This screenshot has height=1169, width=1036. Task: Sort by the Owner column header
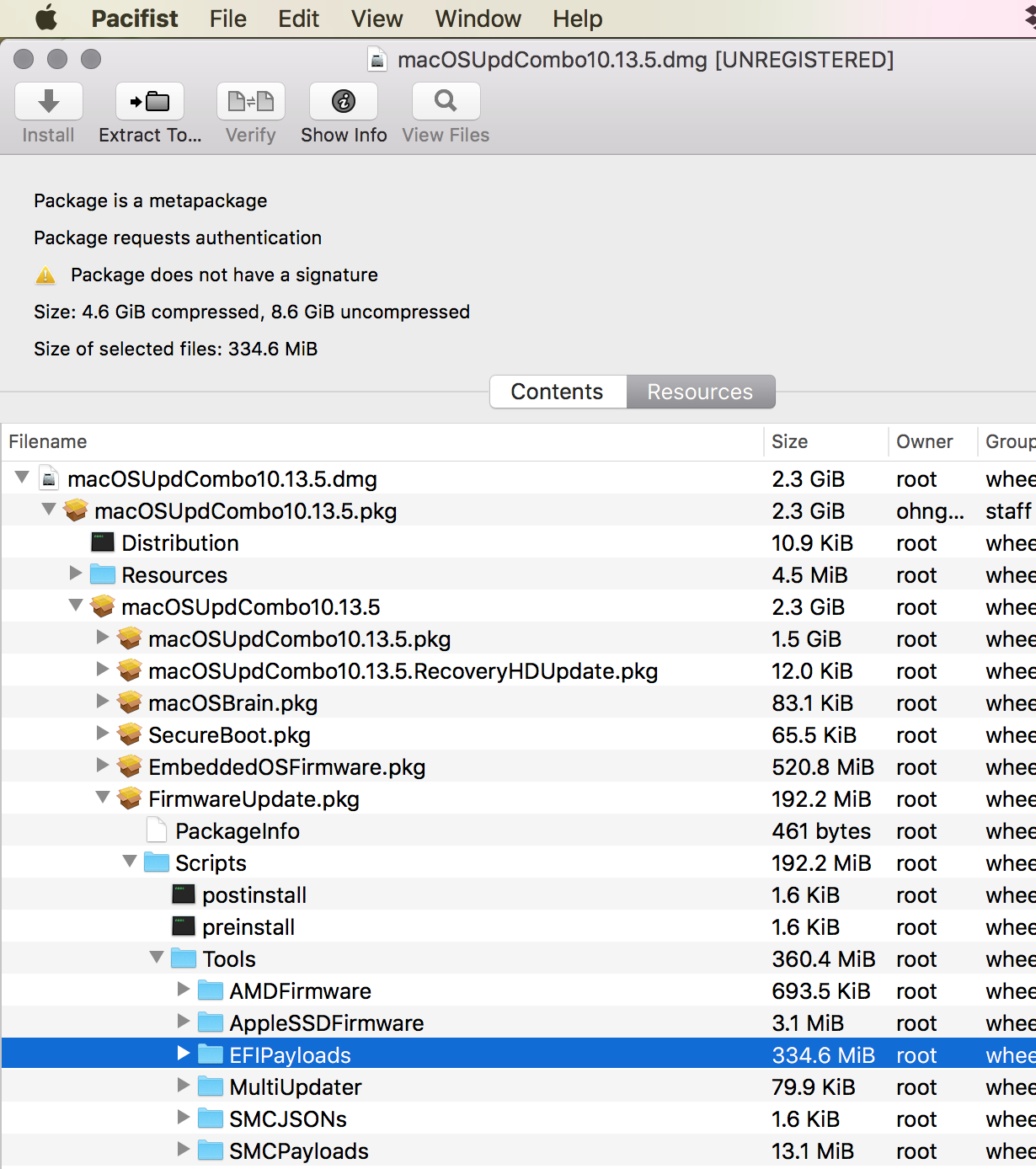(x=932, y=441)
